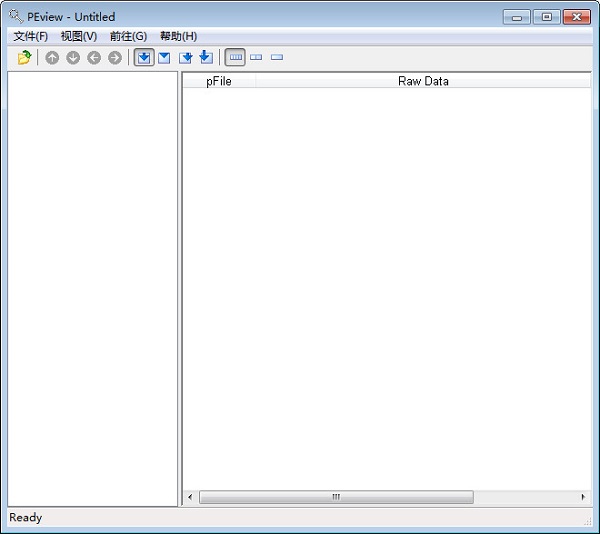600x534 pixels.
Task: Open the 帮助(H) help menu
Action: tap(178, 36)
